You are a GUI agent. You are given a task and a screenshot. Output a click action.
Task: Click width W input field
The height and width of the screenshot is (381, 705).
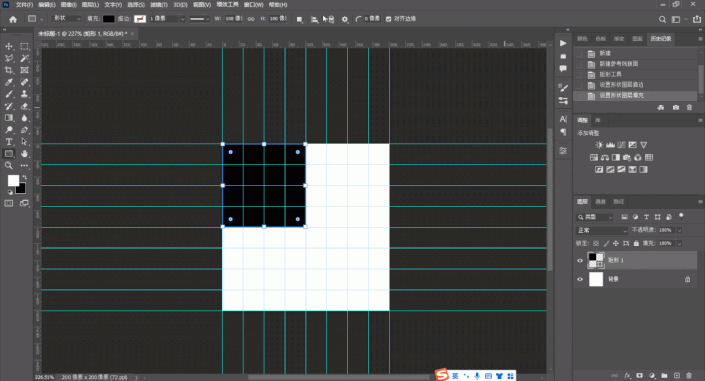pos(233,19)
